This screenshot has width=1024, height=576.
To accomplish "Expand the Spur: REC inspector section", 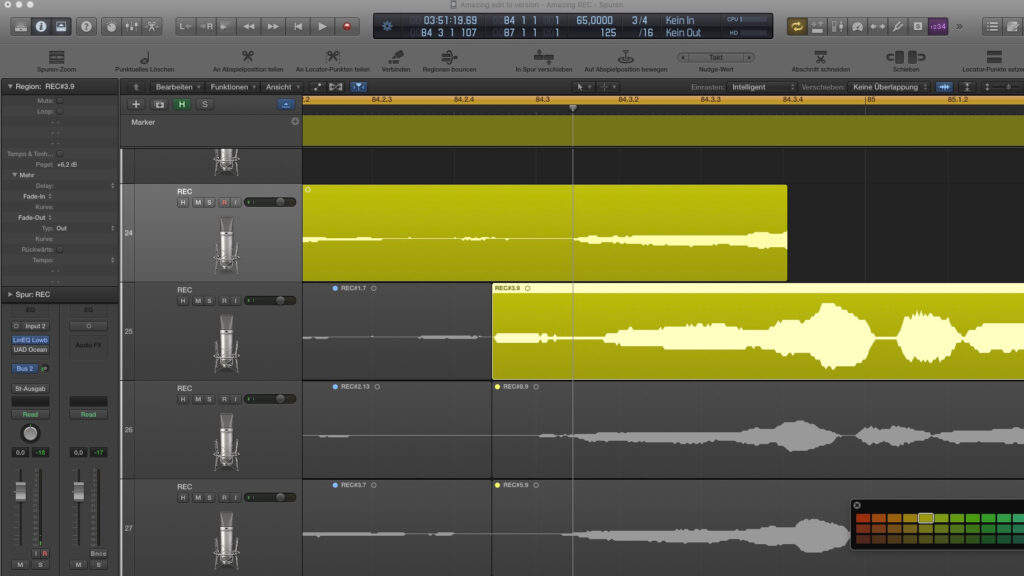I will point(10,295).
